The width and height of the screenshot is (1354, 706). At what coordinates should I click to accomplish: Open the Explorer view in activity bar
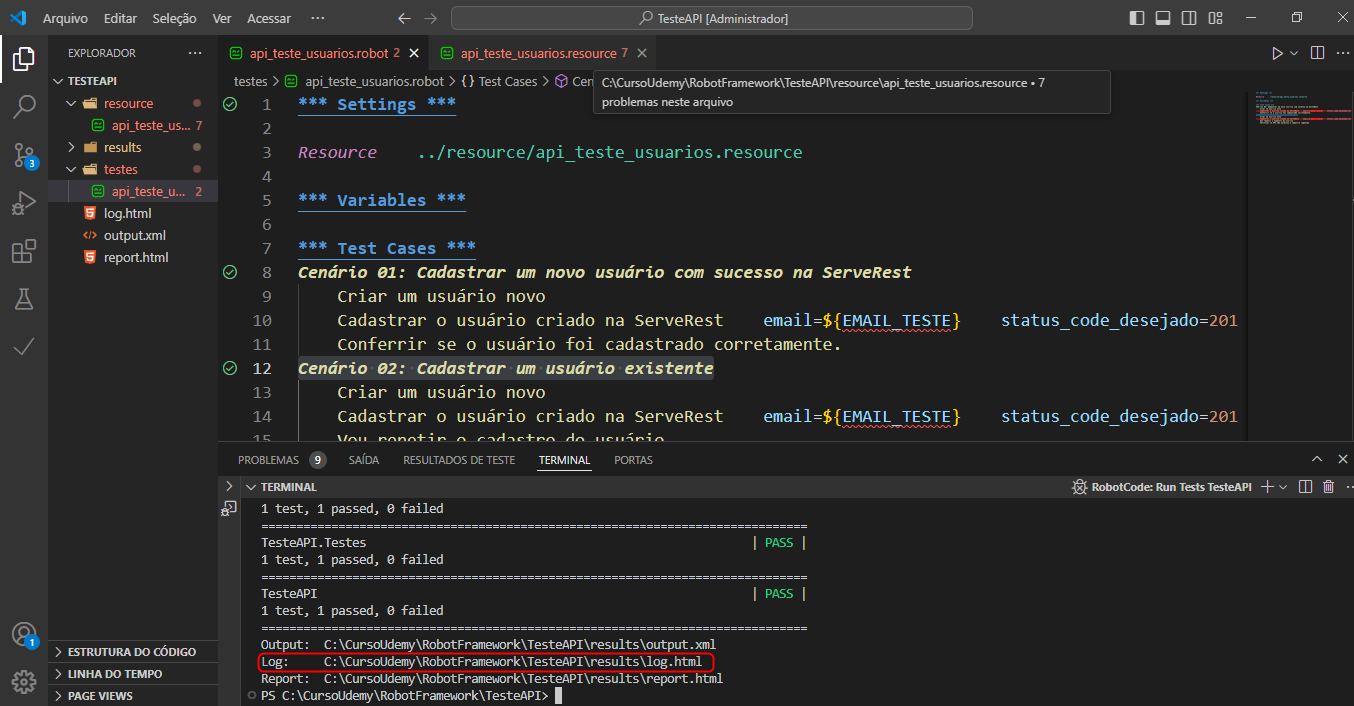(x=24, y=60)
